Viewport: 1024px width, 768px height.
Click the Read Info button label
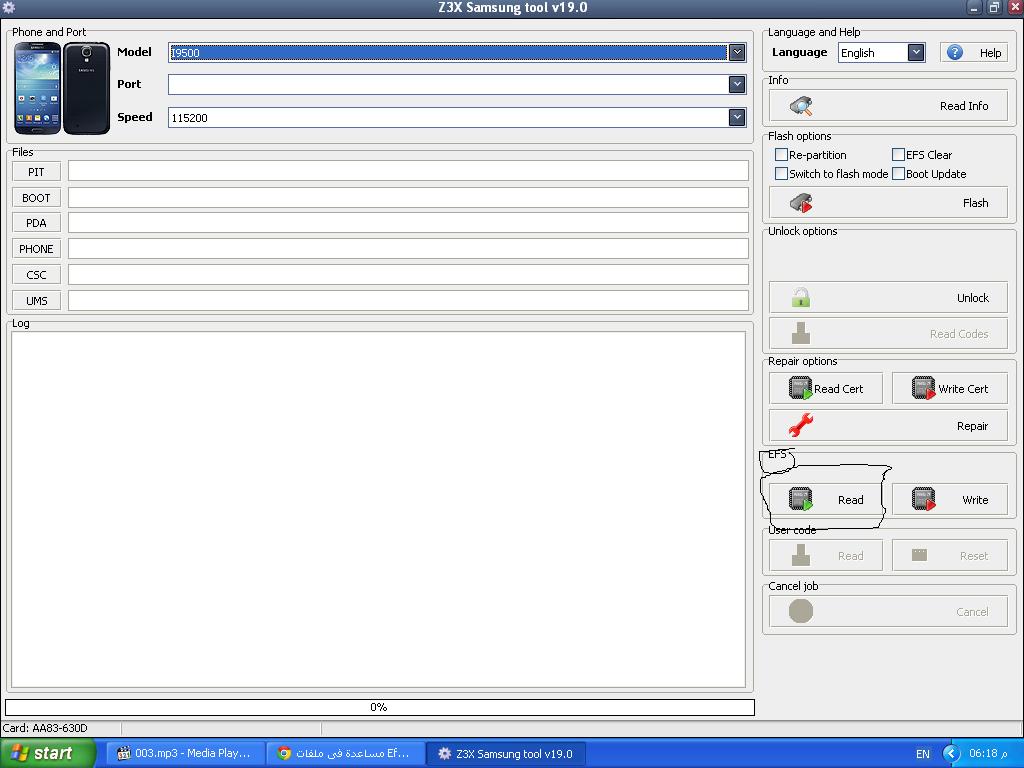click(x=964, y=106)
